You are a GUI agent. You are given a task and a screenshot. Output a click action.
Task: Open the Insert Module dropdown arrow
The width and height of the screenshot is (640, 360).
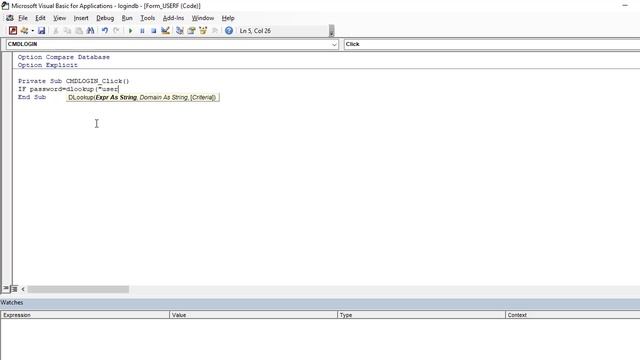pyautogui.click(x=32, y=31)
